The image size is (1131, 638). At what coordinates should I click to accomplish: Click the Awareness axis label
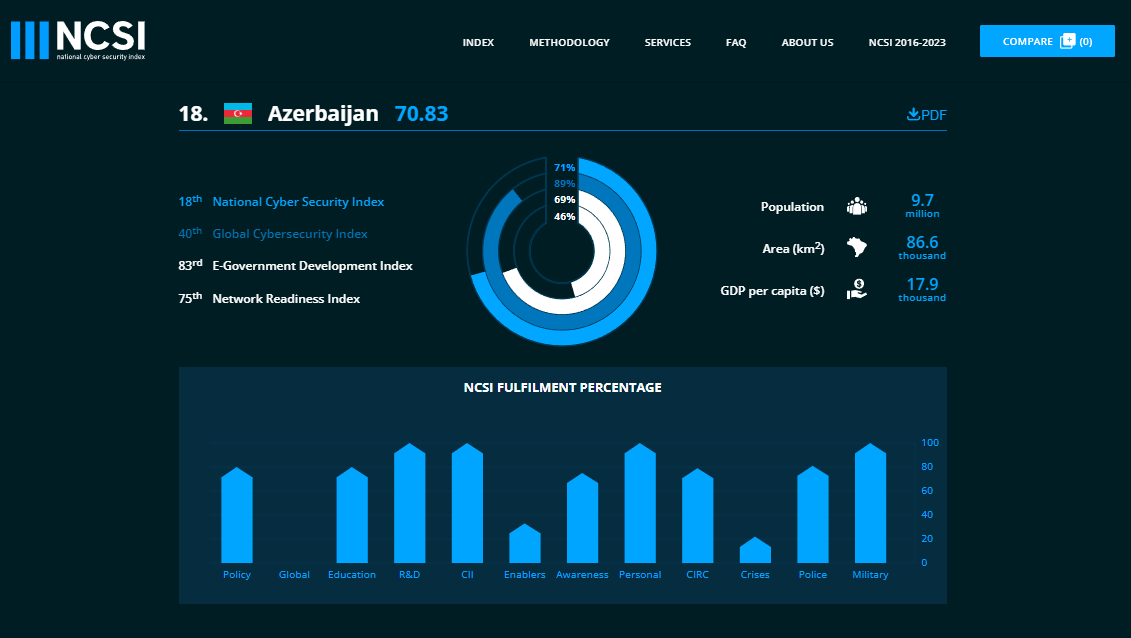[x=582, y=575]
